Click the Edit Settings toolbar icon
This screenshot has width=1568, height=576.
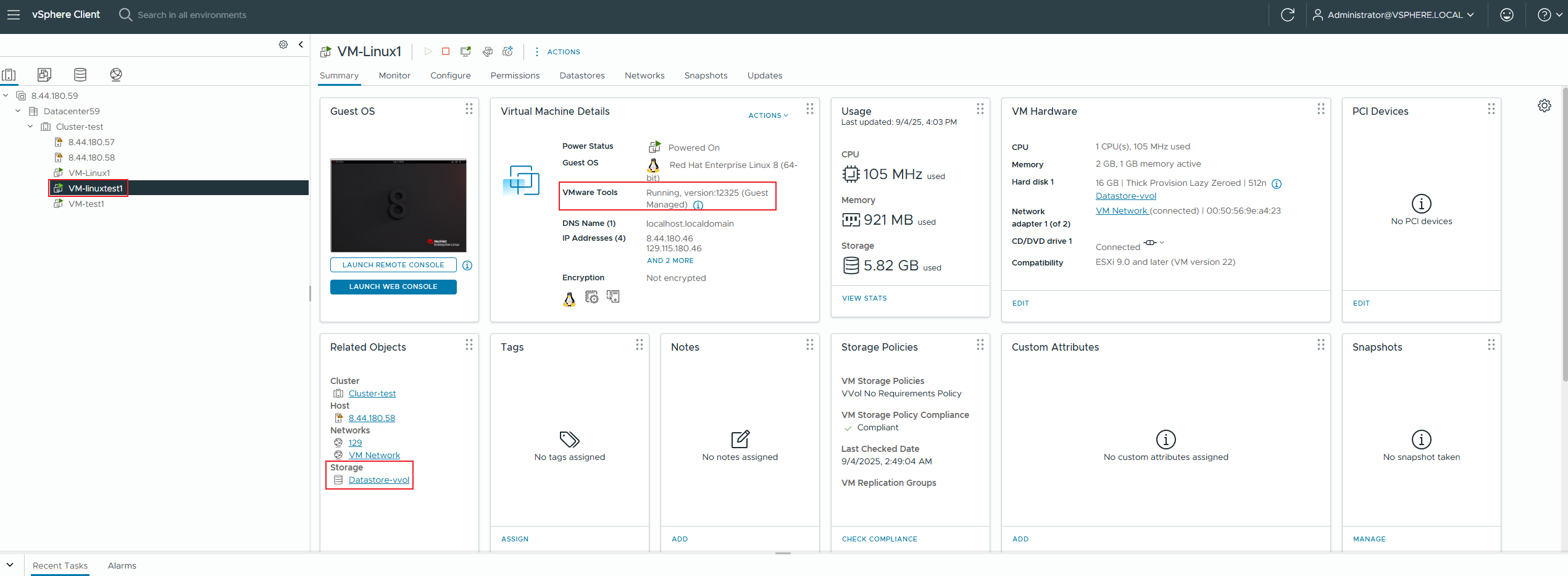tap(488, 51)
